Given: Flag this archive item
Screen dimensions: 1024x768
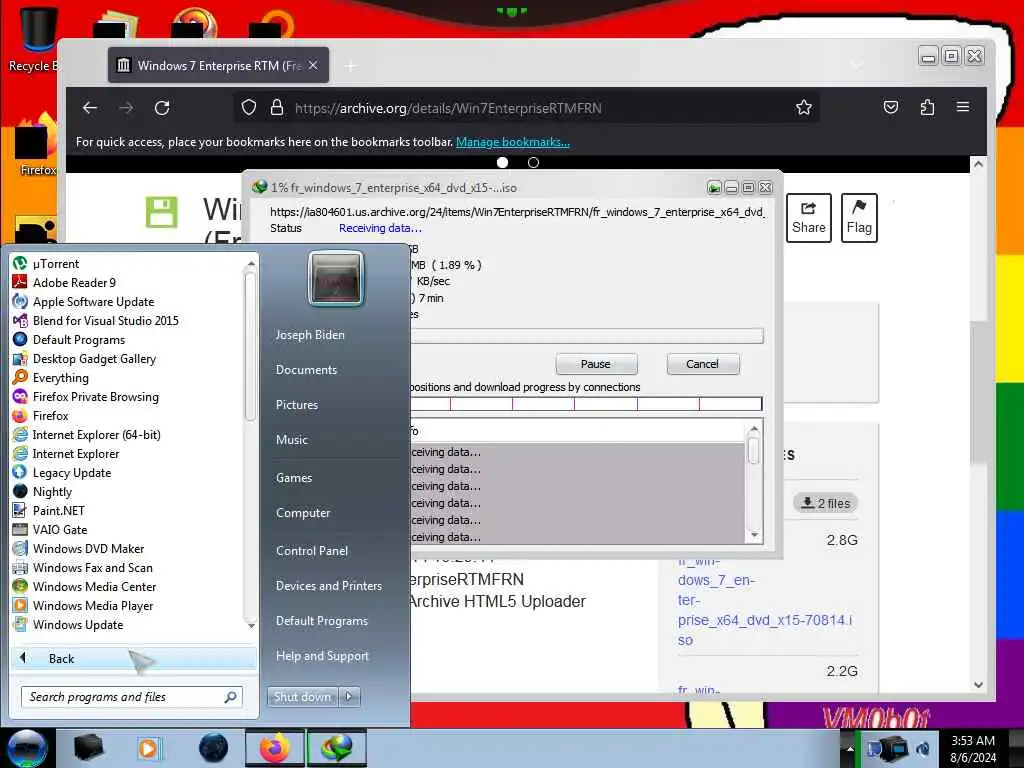Looking at the screenshot, I should pos(859,217).
